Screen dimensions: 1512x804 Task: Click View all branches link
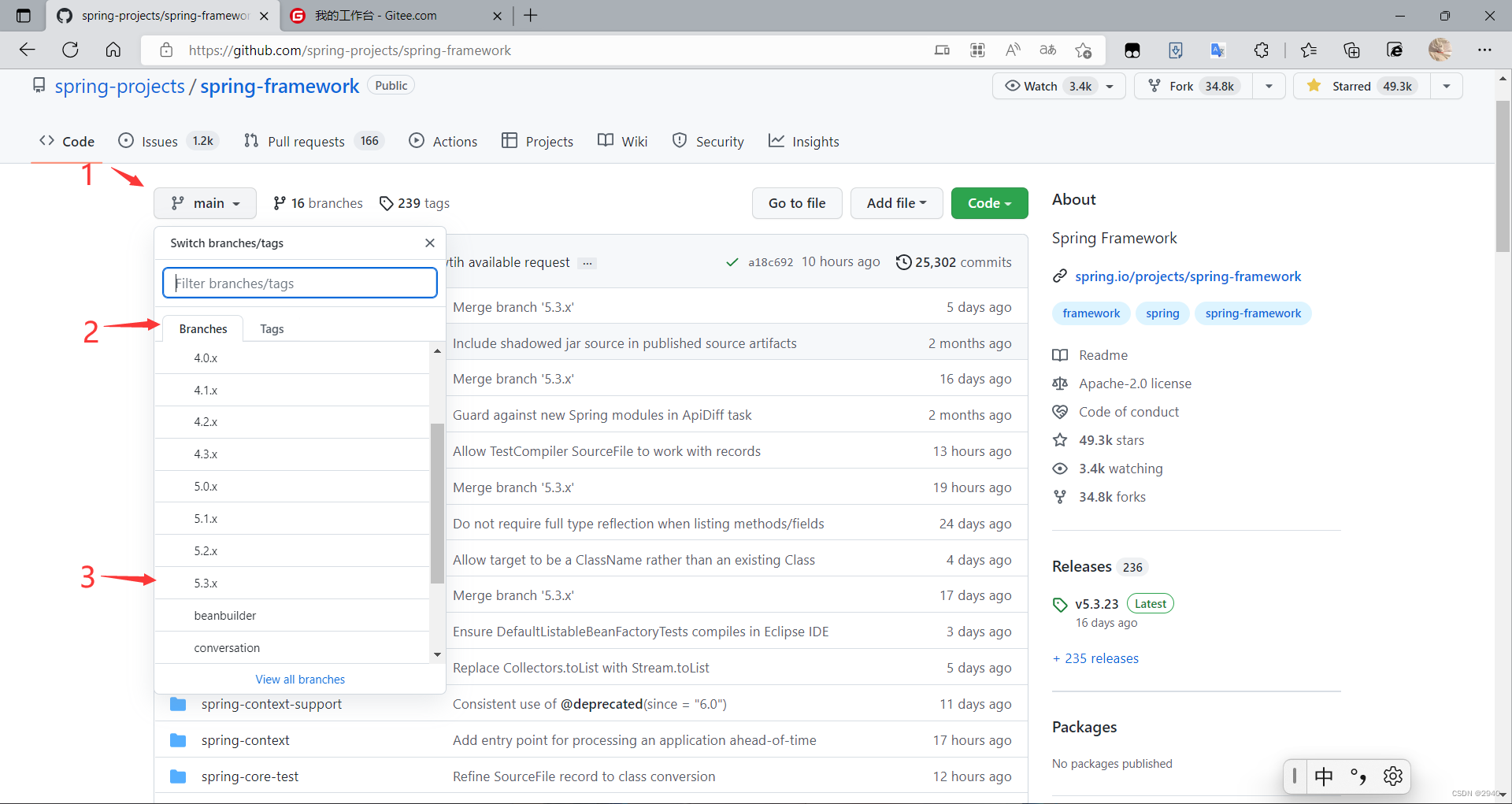pyautogui.click(x=300, y=679)
